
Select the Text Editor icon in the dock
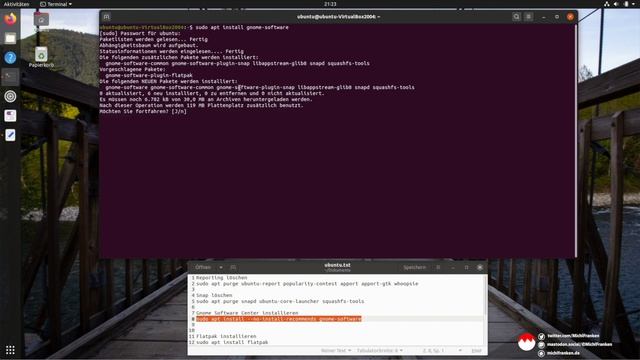pyautogui.click(x=10, y=135)
